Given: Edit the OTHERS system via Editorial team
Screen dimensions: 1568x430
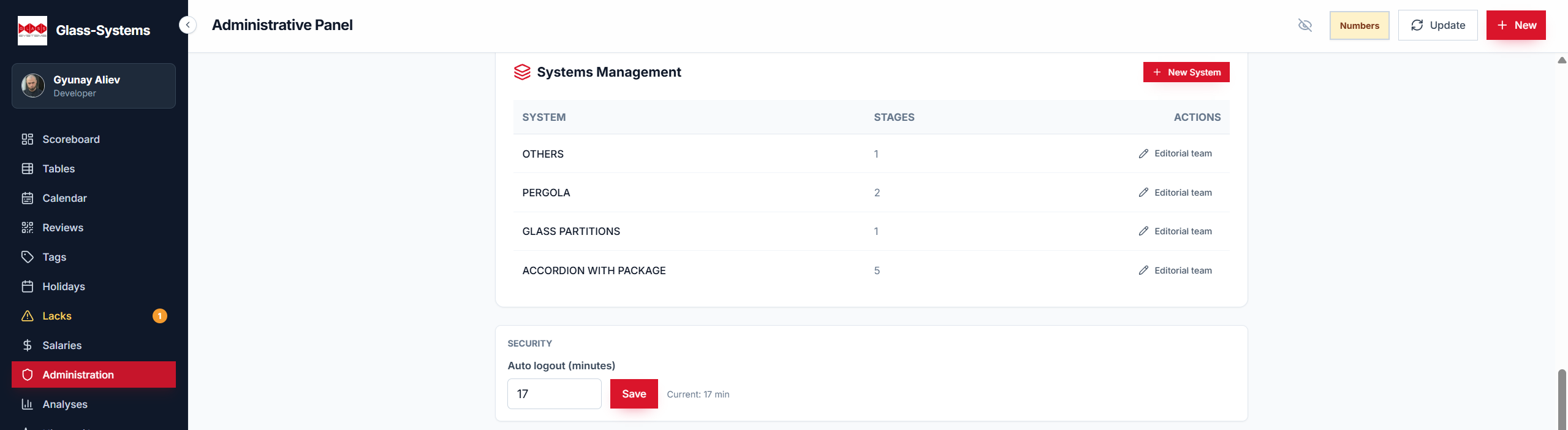Looking at the screenshot, I should point(1175,153).
